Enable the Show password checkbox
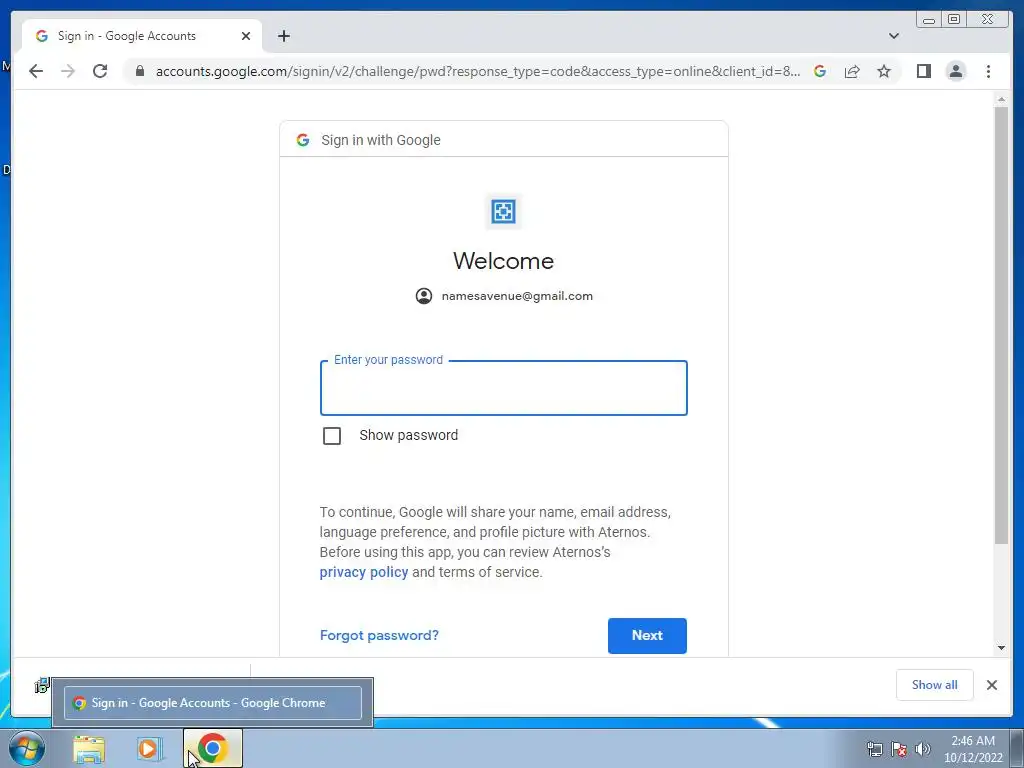 point(332,436)
